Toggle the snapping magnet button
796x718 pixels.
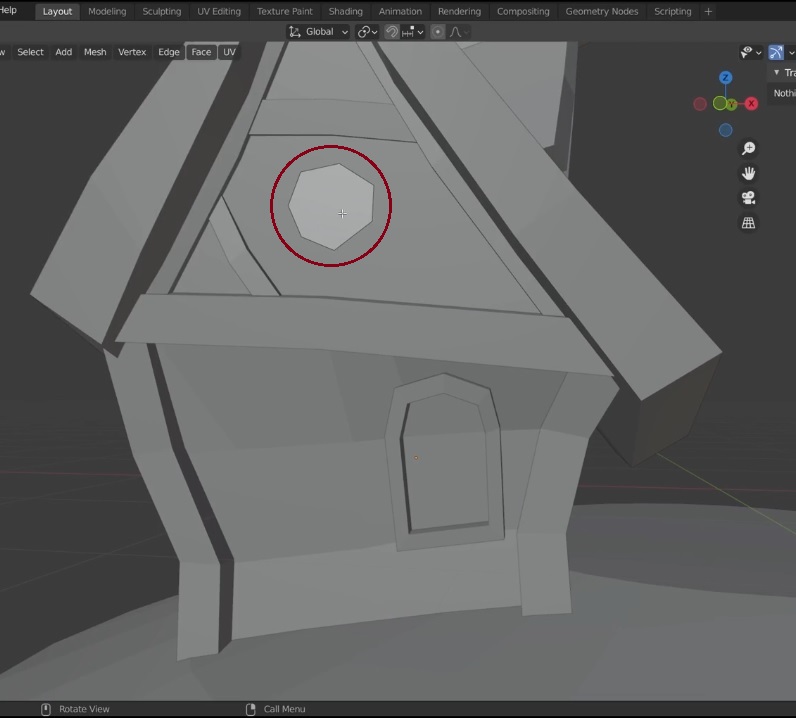(392, 32)
